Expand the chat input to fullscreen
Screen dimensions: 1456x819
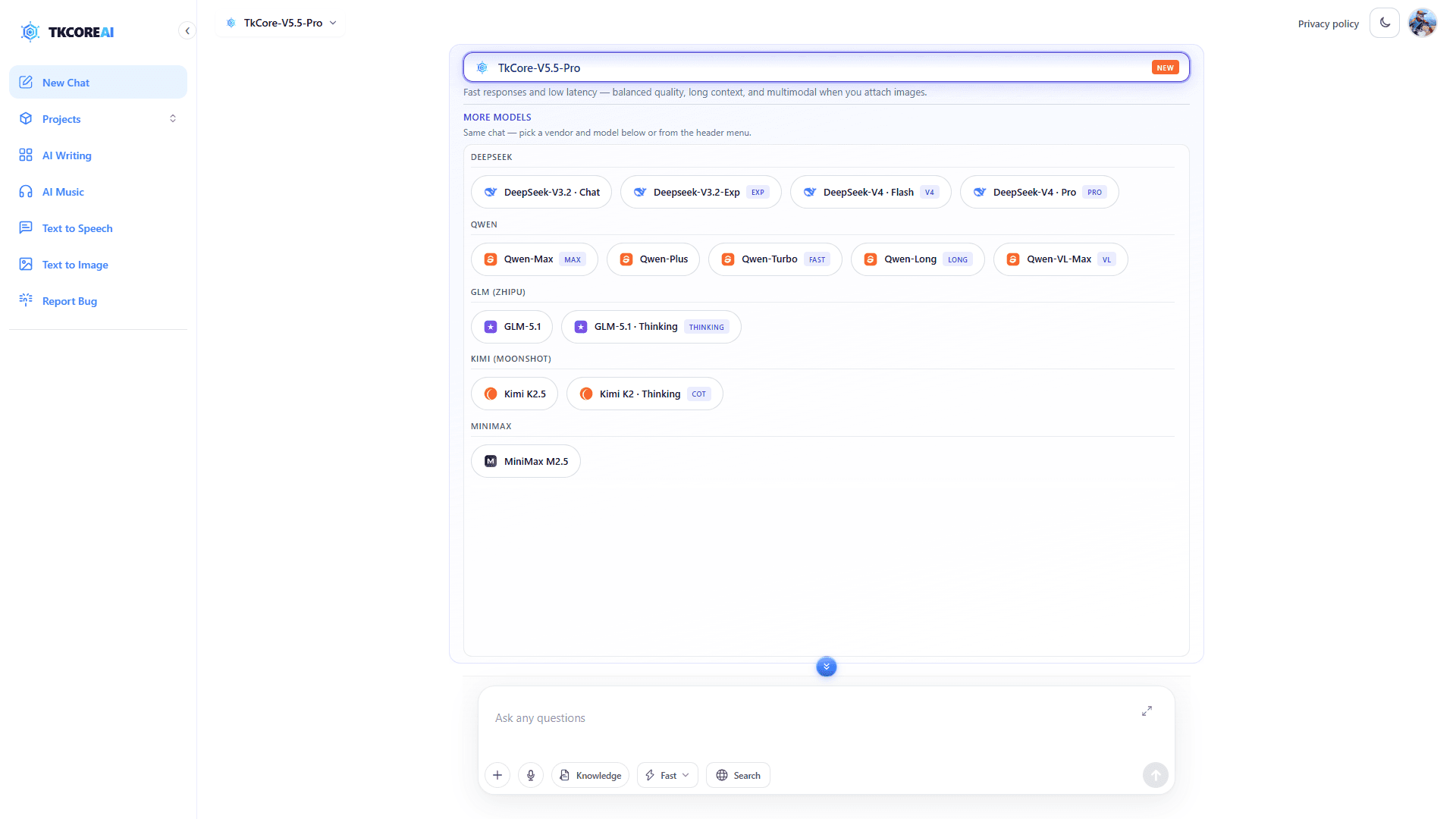pos(1147,711)
